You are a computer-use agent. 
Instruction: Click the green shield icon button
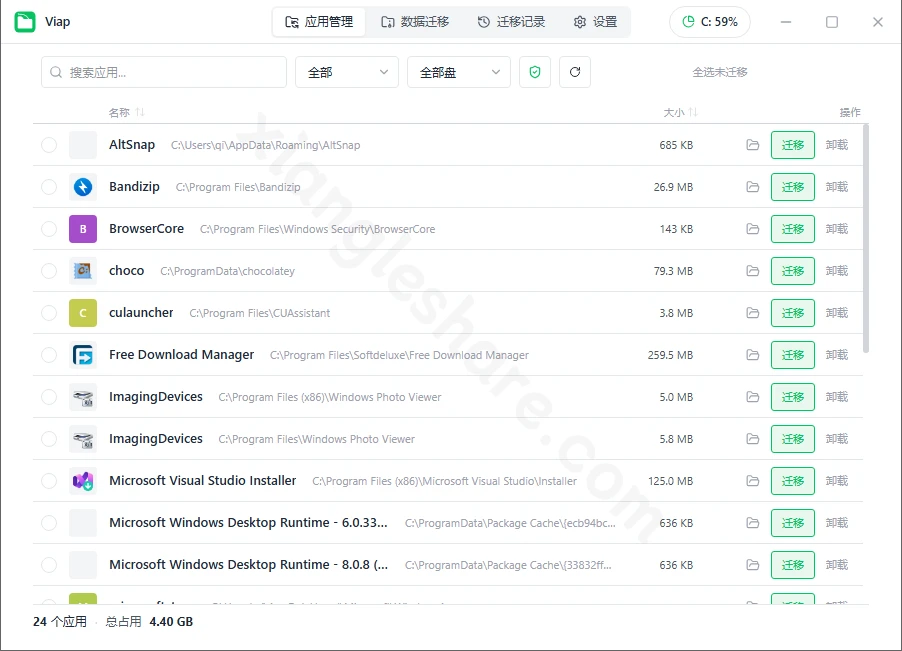click(535, 72)
